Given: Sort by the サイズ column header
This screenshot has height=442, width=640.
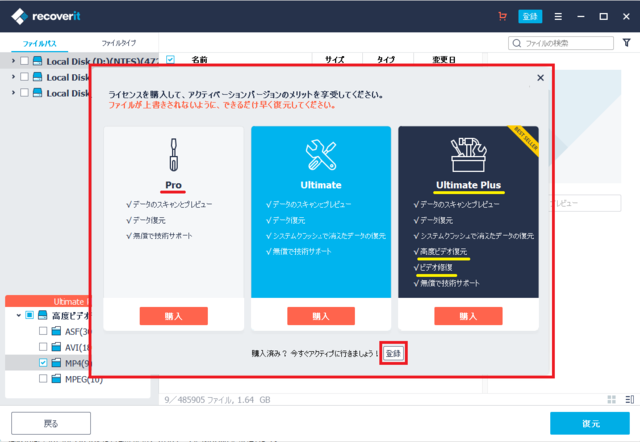Looking at the screenshot, I should tap(335, 60).
